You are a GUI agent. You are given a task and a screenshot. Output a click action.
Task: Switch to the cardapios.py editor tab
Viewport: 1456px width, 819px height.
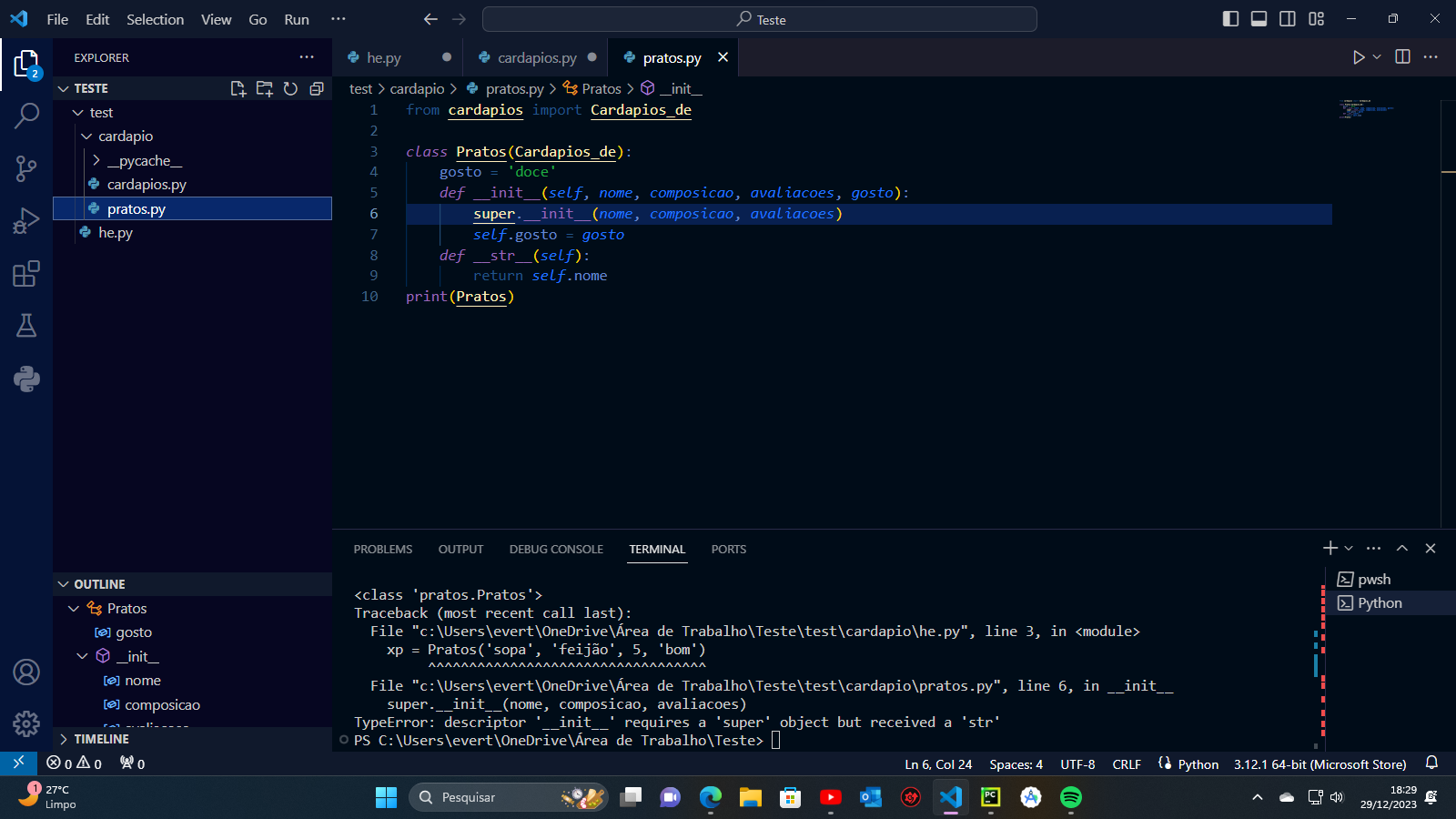point(537,57)
